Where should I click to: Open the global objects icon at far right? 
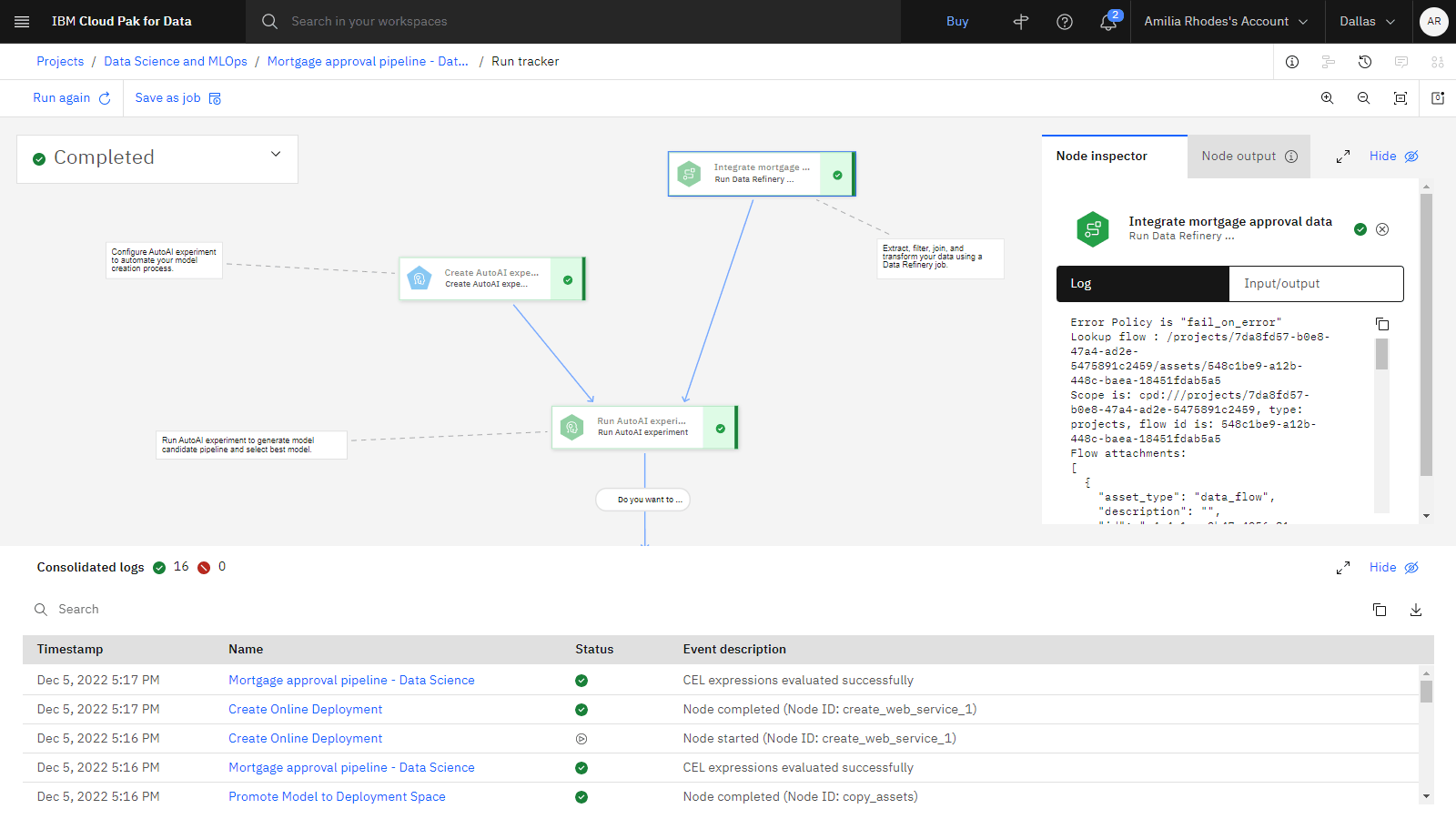coord(1438,62)
